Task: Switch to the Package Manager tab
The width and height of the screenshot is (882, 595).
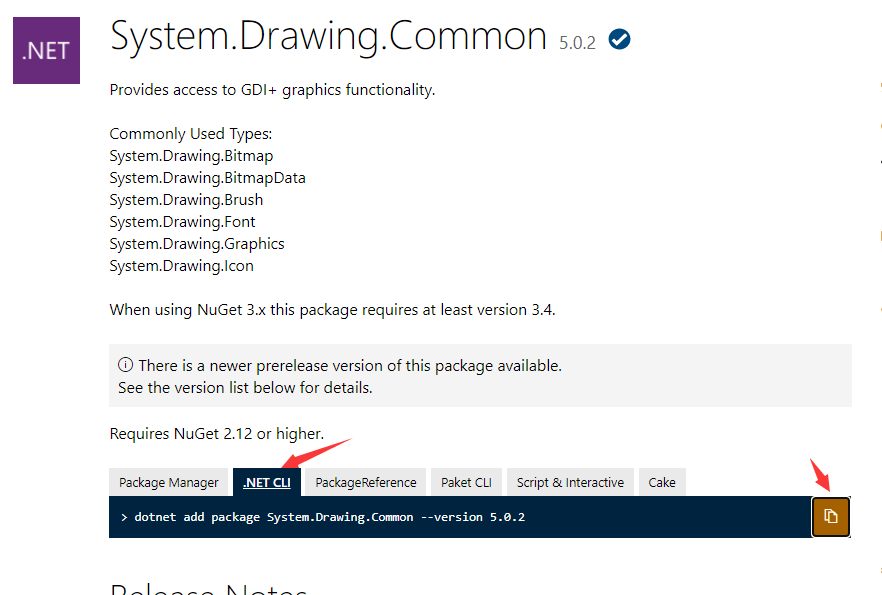Action: (x=169, y=481)
